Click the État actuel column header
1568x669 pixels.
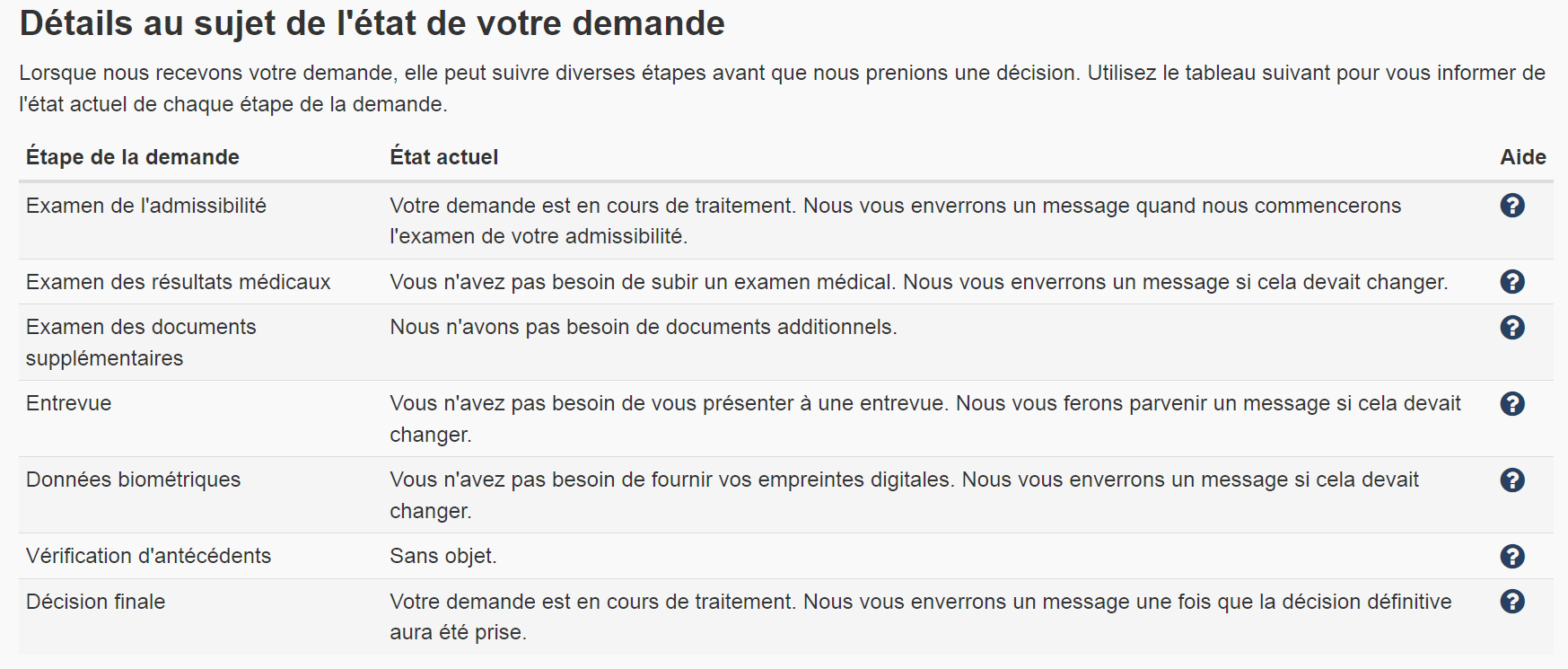(x=443, y=157)
